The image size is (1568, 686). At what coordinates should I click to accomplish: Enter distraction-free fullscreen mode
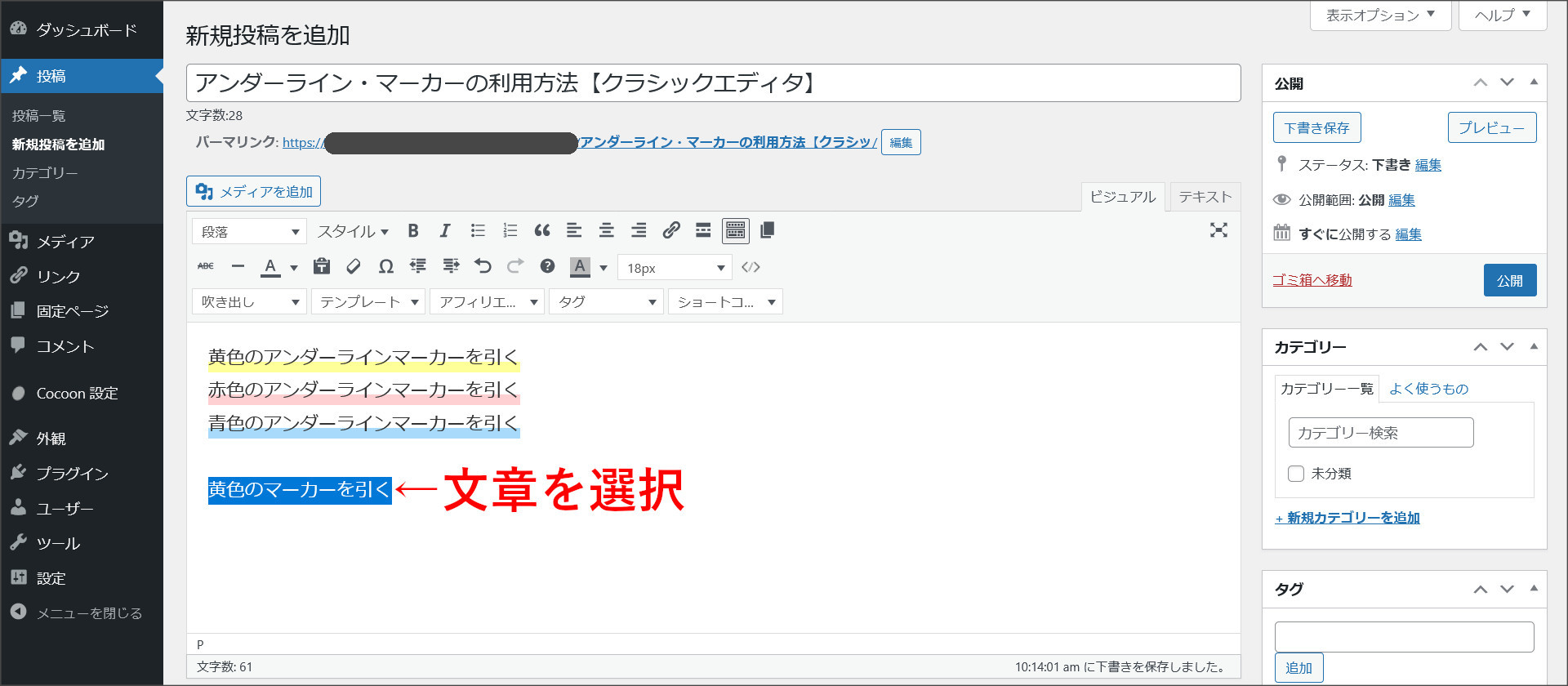click(x=1218, y=230)
